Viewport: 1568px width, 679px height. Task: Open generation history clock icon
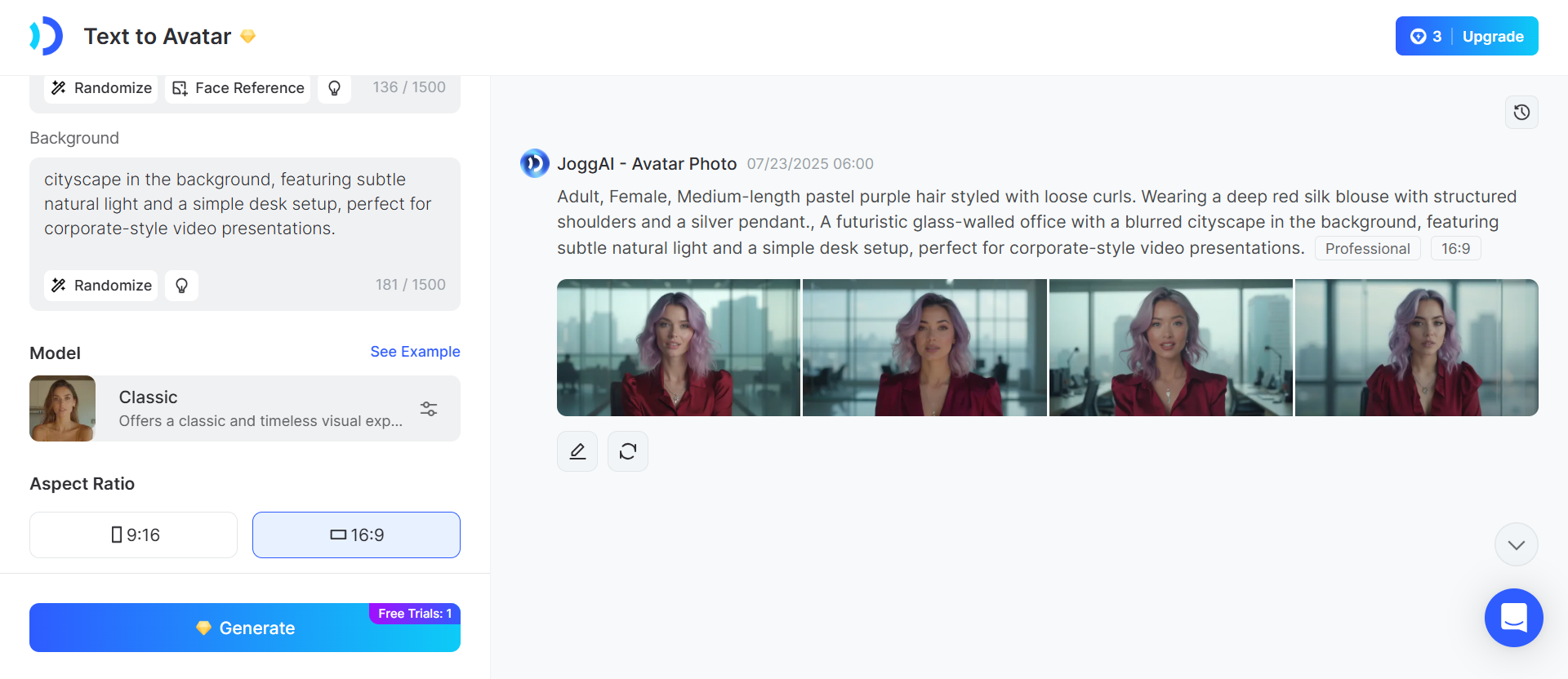click(1521, 113)
